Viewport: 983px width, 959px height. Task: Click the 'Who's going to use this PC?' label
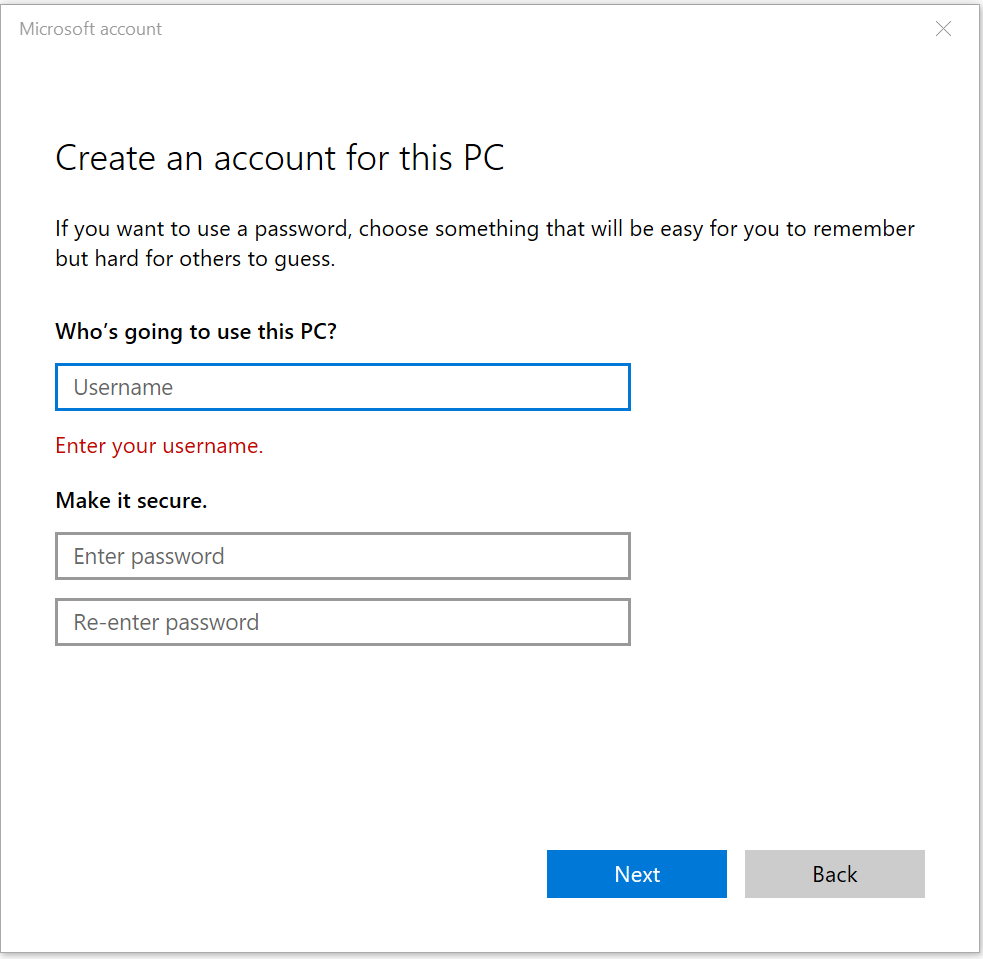tap(196, 331)
